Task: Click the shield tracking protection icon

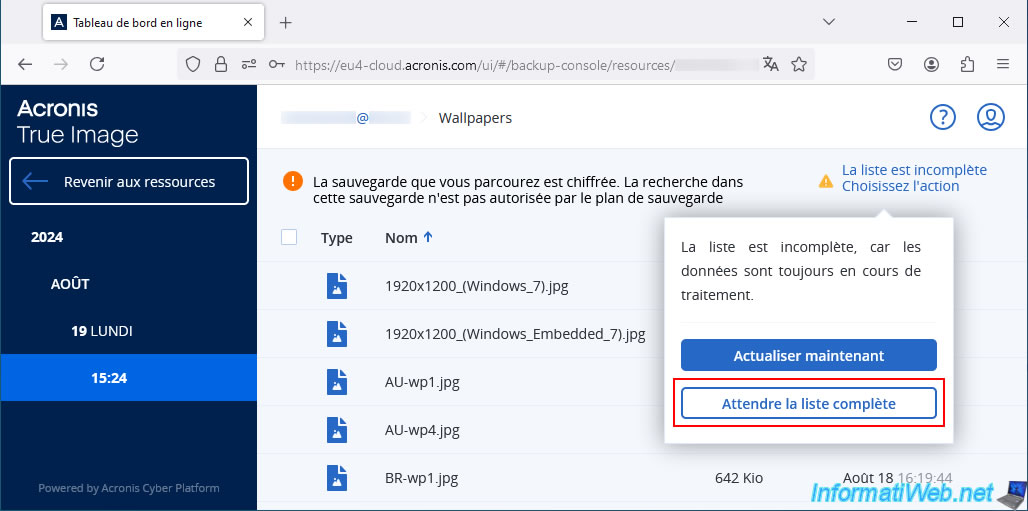Action: click(x=193, y=64)
